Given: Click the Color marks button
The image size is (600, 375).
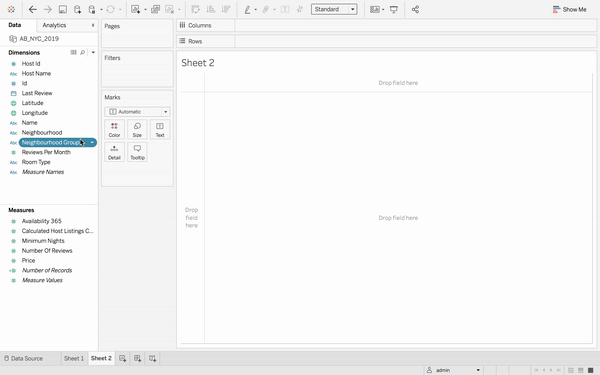Looking at the screenshot, I should click(114, 130).
